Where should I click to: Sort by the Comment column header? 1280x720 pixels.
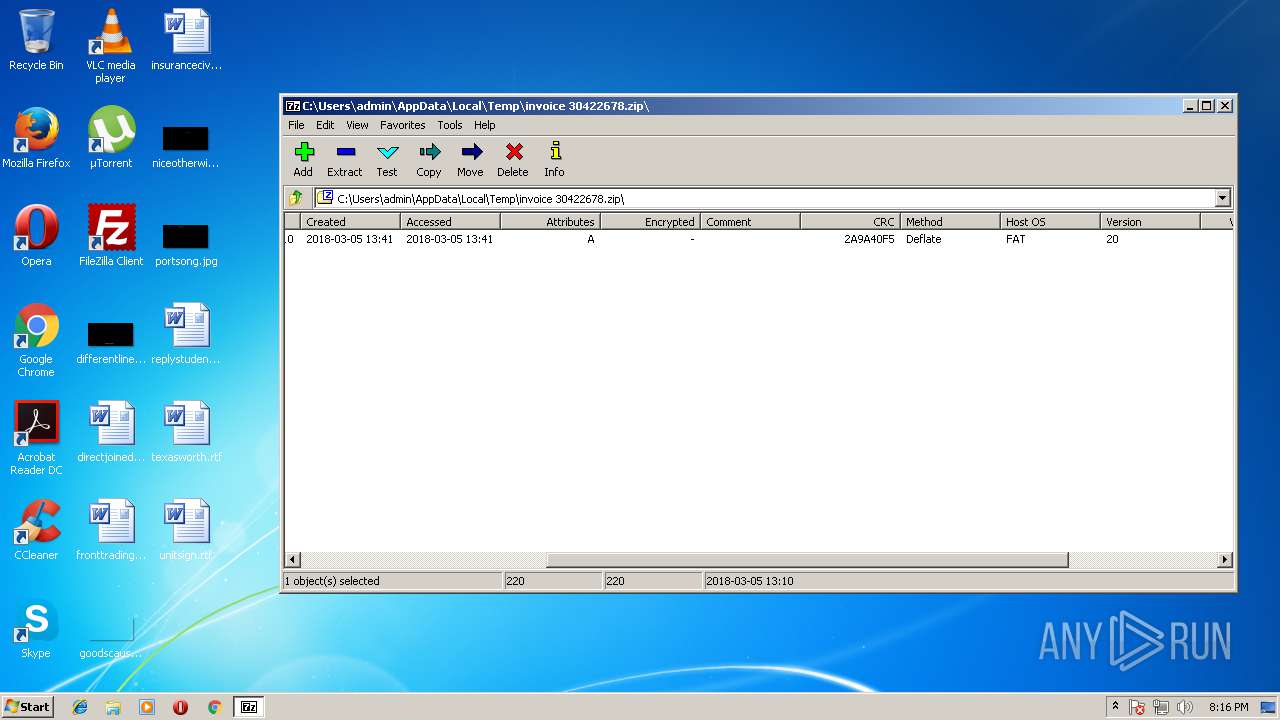(x=750, y=222)
